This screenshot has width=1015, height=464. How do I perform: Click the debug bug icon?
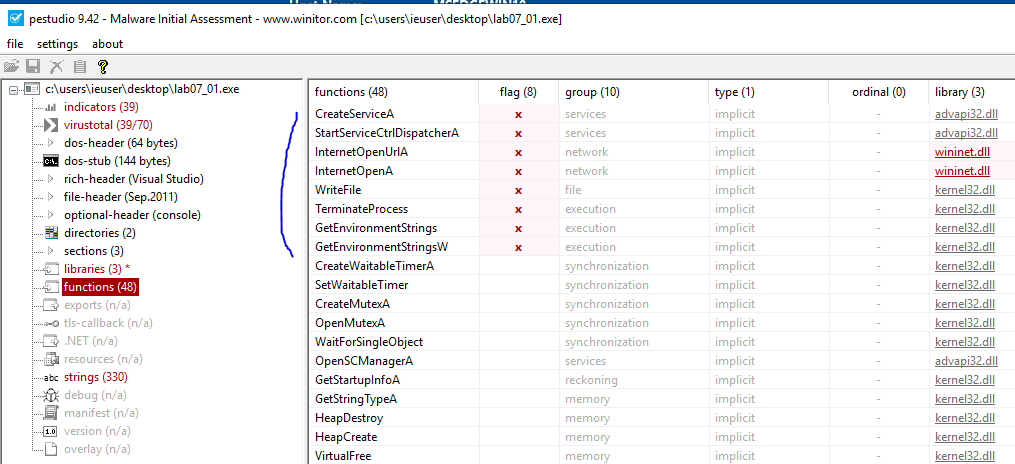tap(50, 395)
